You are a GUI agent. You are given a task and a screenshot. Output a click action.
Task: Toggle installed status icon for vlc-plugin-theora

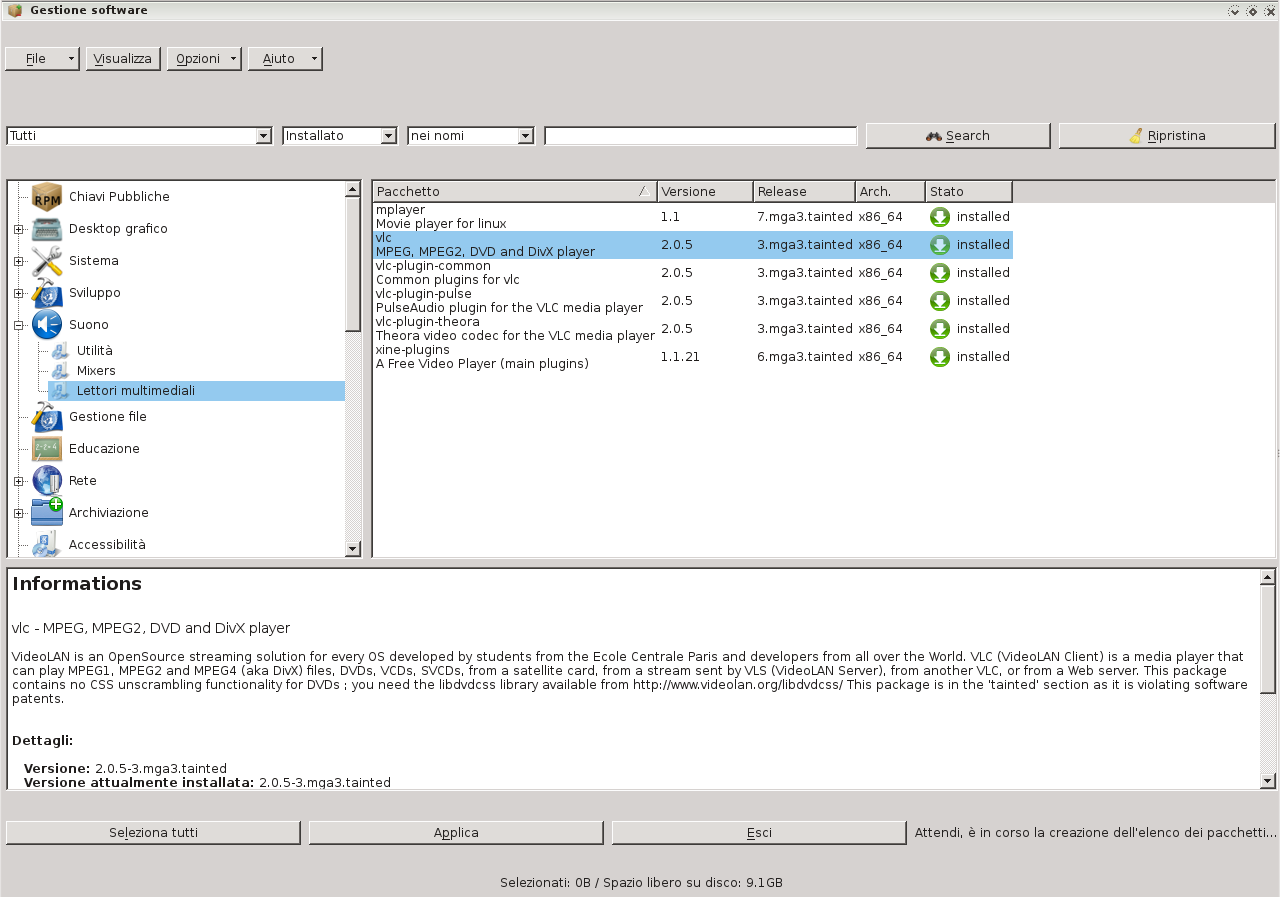click(x=939, y=329)
